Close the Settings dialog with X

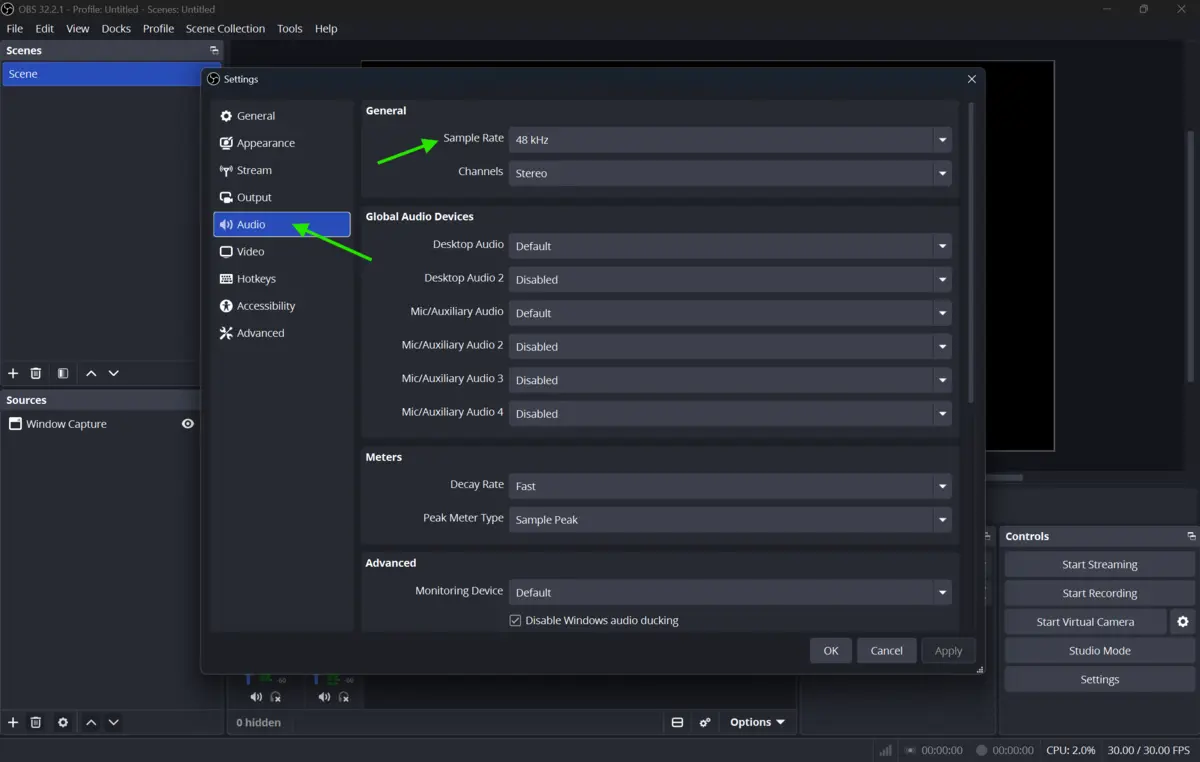[x=971, y=79]
